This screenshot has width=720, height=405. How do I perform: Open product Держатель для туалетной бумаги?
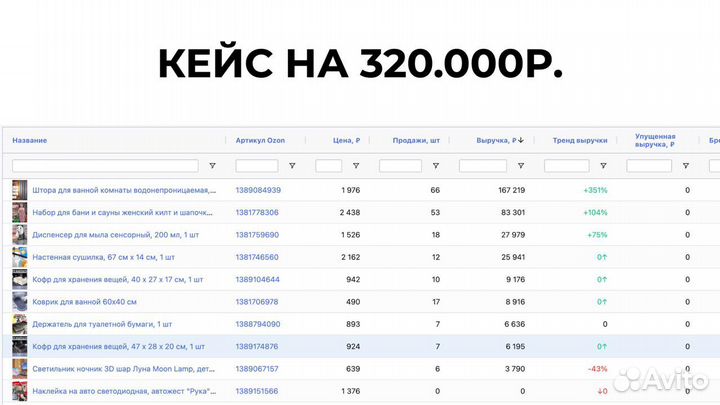(102, 324)
